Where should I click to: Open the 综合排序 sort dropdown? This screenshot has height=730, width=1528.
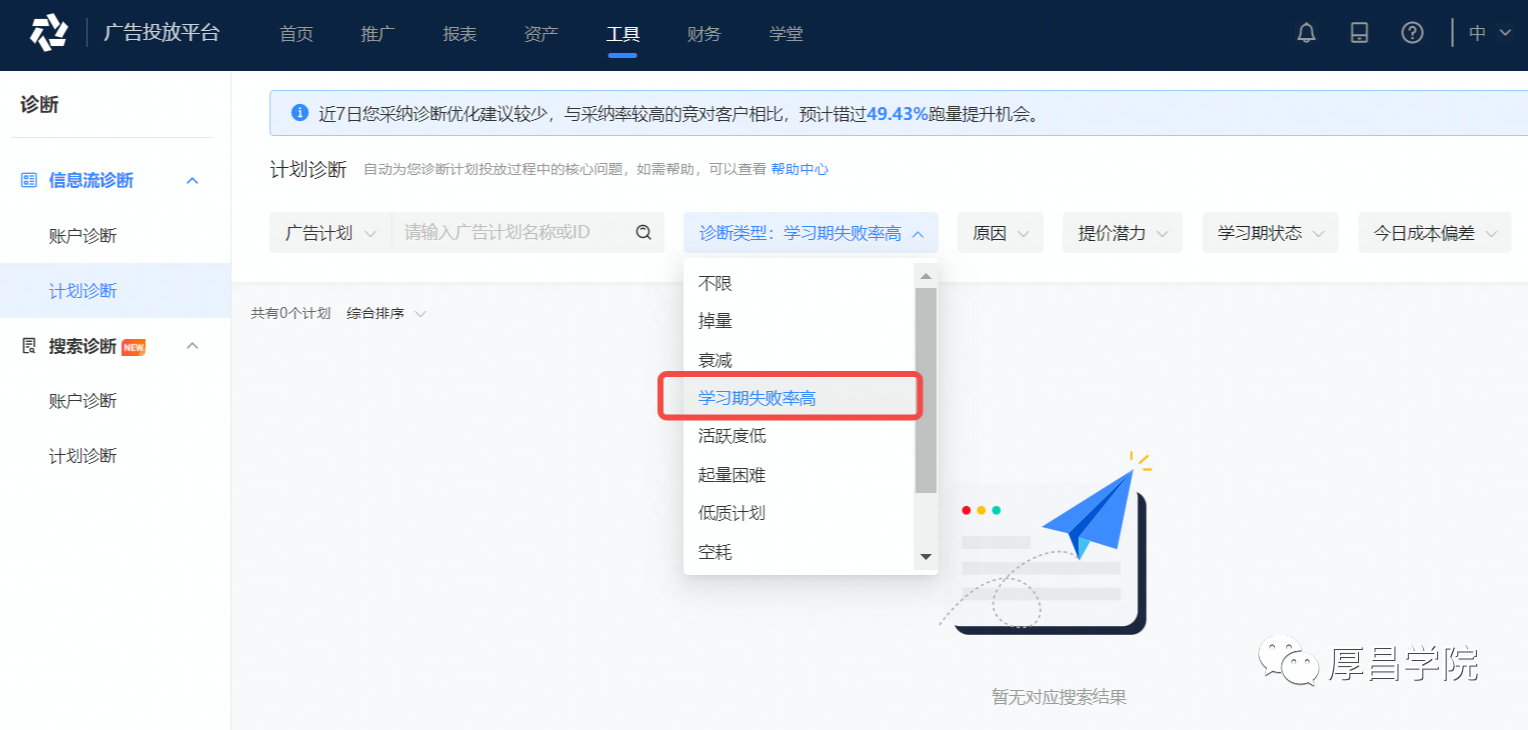(x=386, y=314)
